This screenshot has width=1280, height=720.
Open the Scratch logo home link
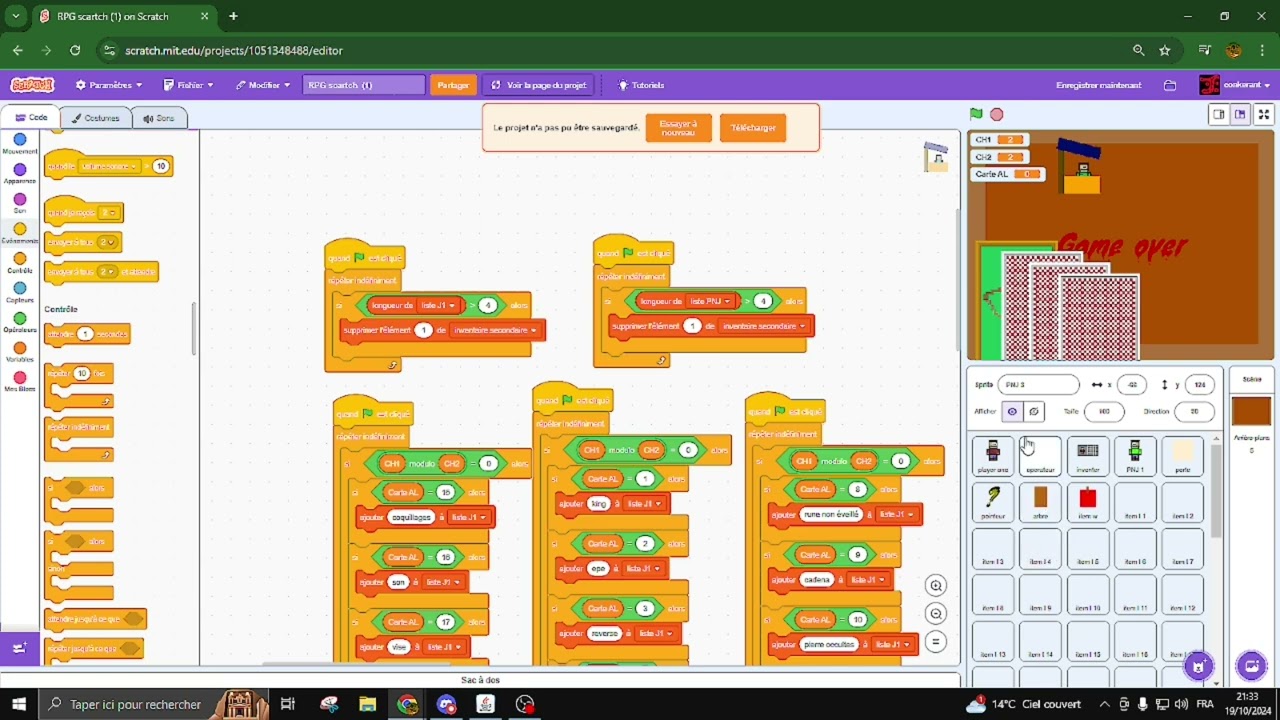32,85
